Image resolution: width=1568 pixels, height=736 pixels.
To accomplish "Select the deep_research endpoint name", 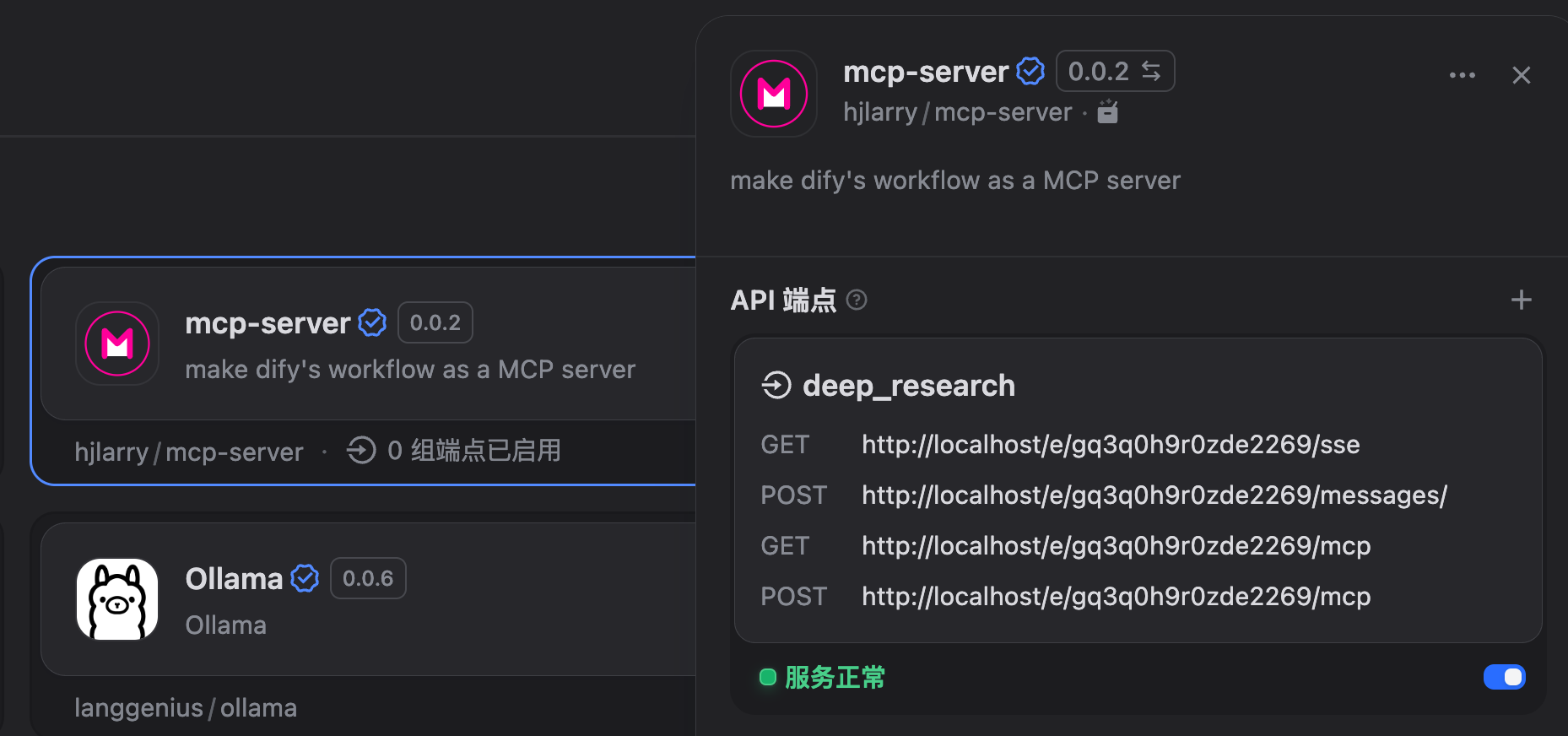I will point(909,386).
